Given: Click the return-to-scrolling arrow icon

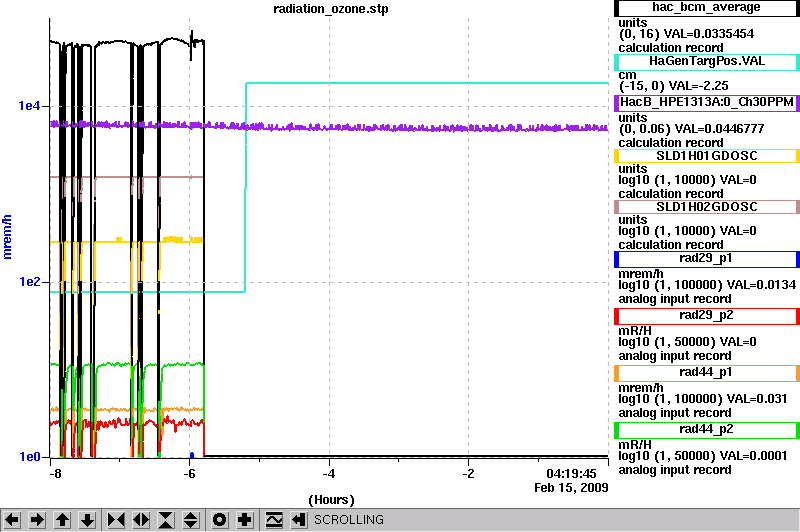Looking at the screenshot, I should coord(299,520).
